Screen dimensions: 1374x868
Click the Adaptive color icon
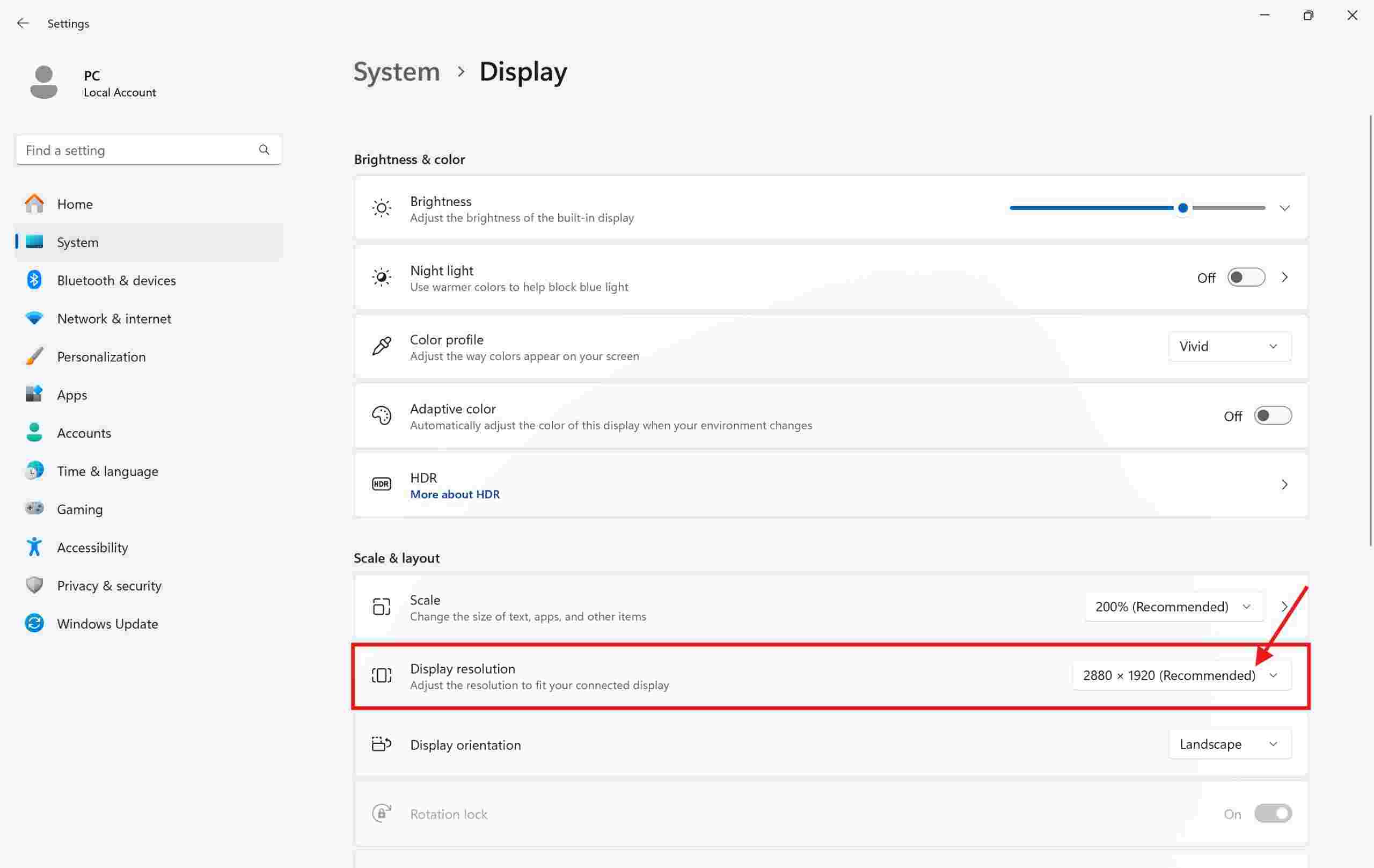[381, 415]
